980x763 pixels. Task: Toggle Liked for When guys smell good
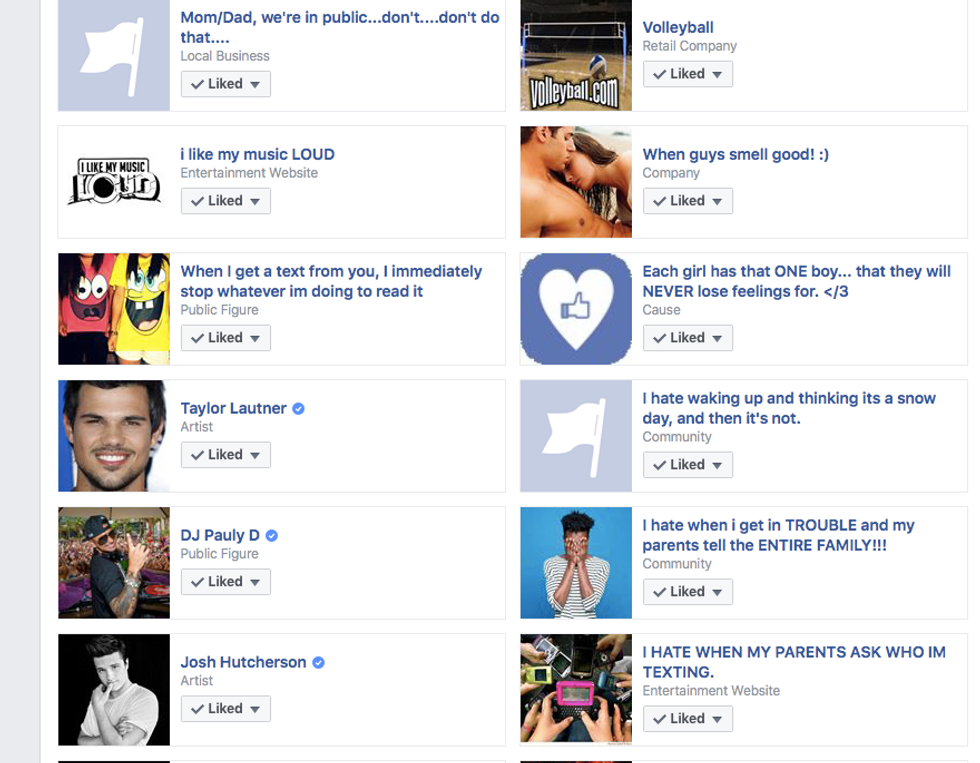688,201
